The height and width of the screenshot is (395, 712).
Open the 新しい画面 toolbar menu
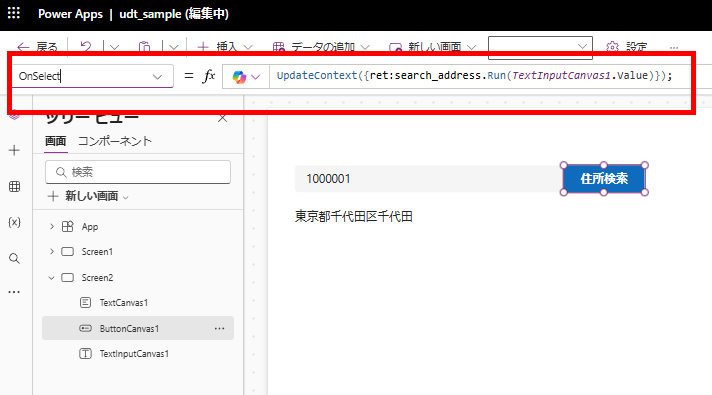tap(433, 47)
